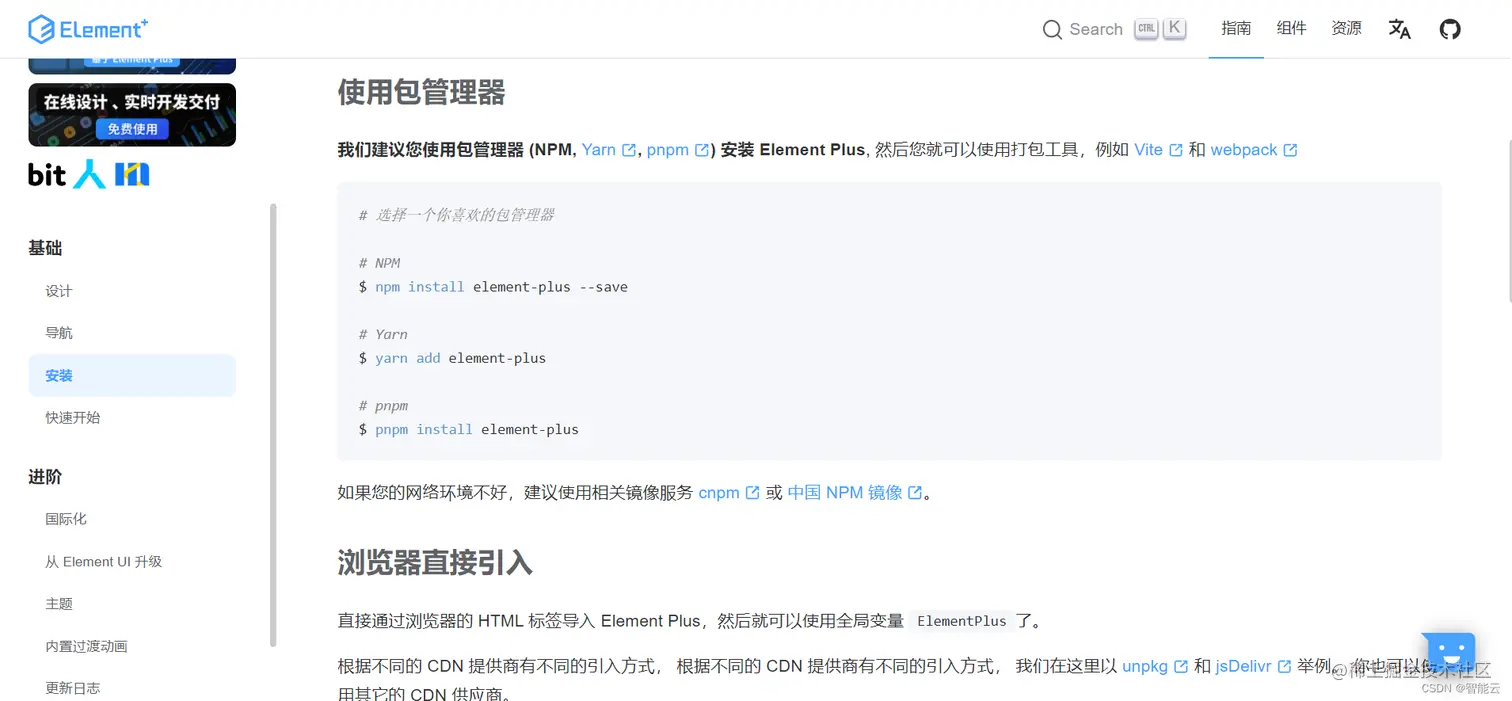Click the Element Plus logo
Viewport: 1512px width, 701px height.
coord(88,29)
